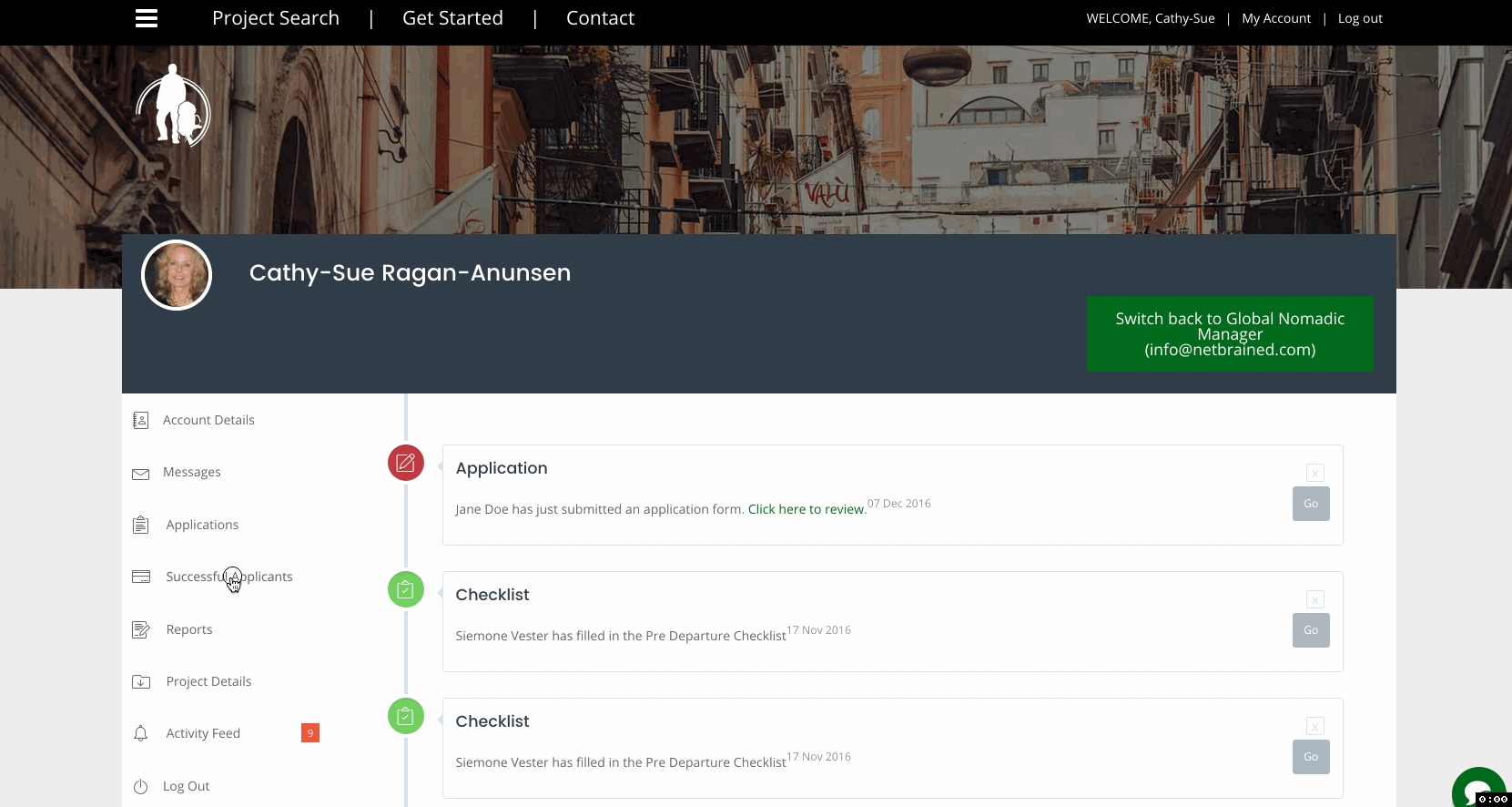Click the Account Details sidebar icon
Viewport: 1512px width, 807px height.
141,420
